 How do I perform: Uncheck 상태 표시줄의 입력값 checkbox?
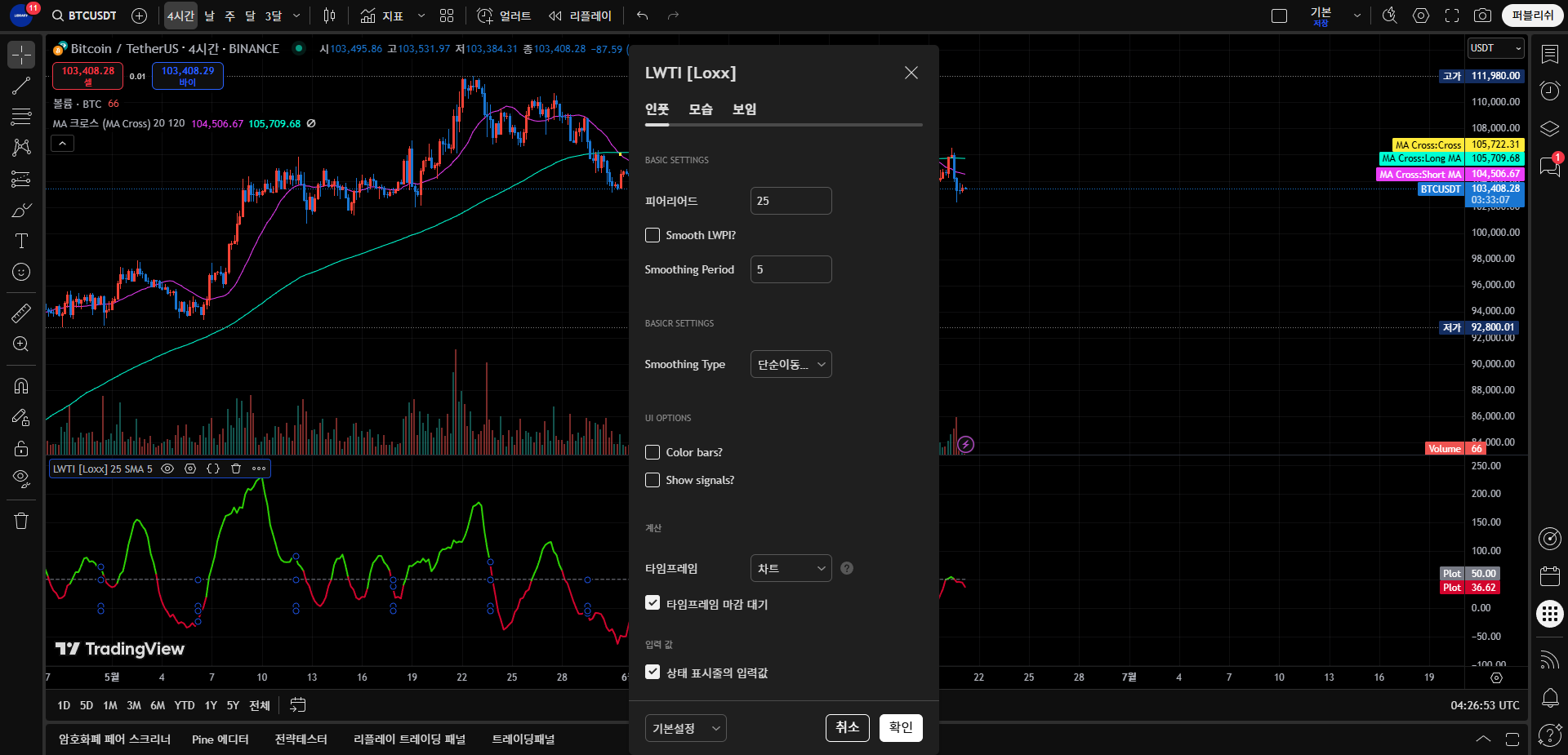tap(653, 672)
